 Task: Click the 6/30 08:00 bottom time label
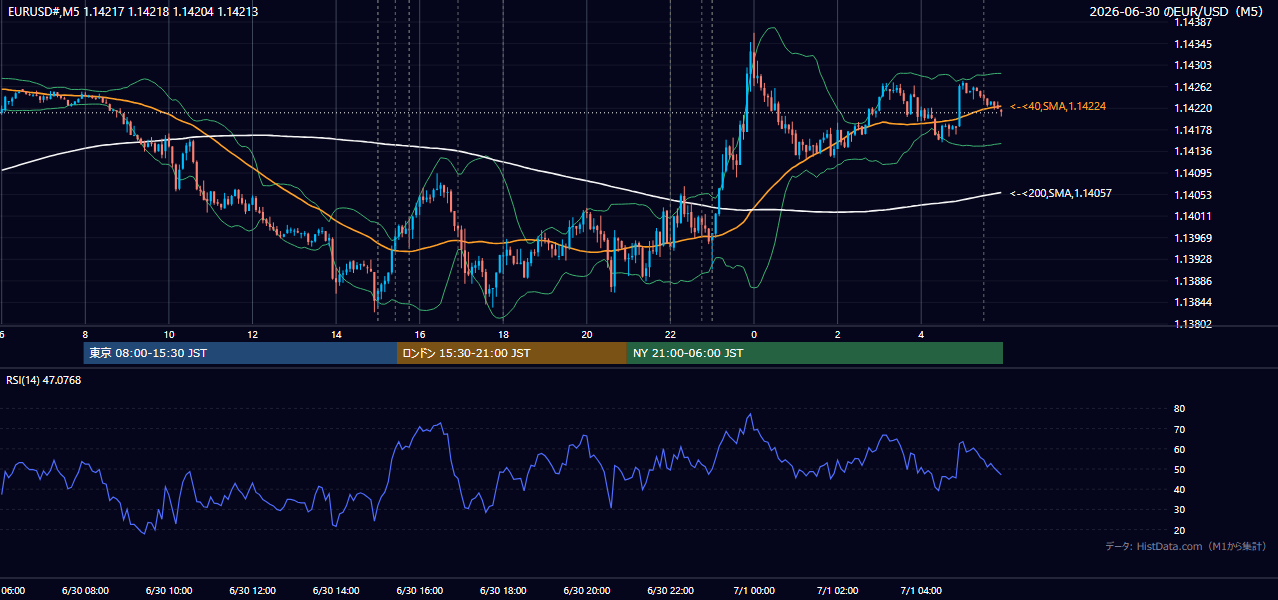(x=85, y=591)
